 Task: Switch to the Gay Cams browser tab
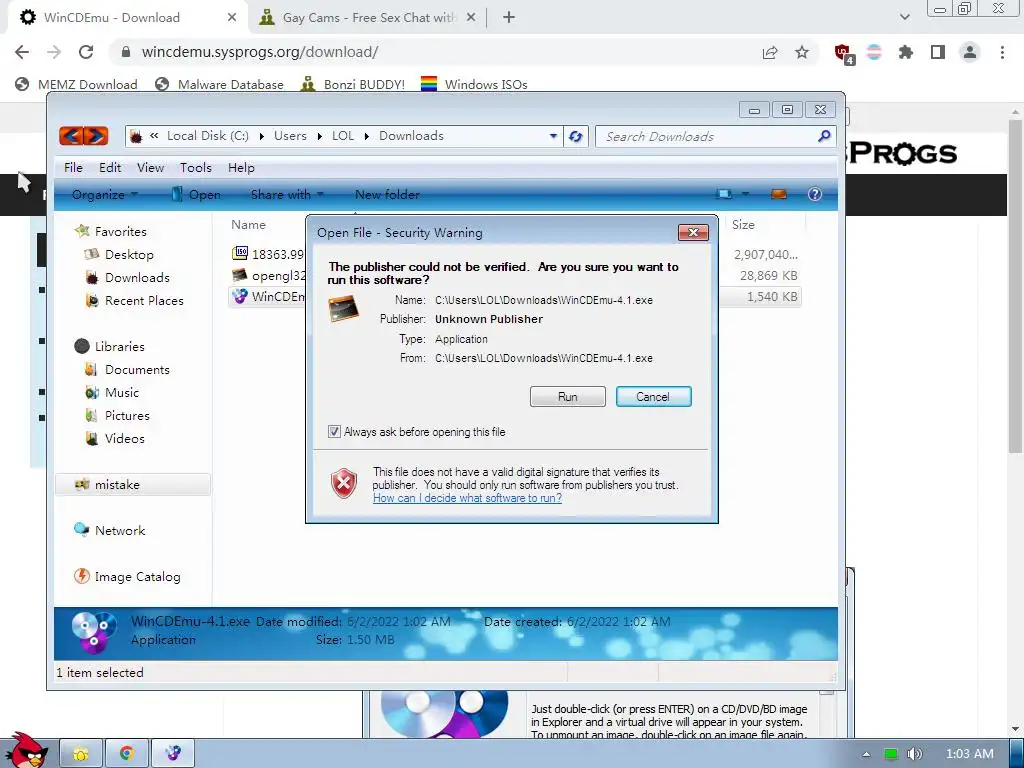[x=369, y=18]
